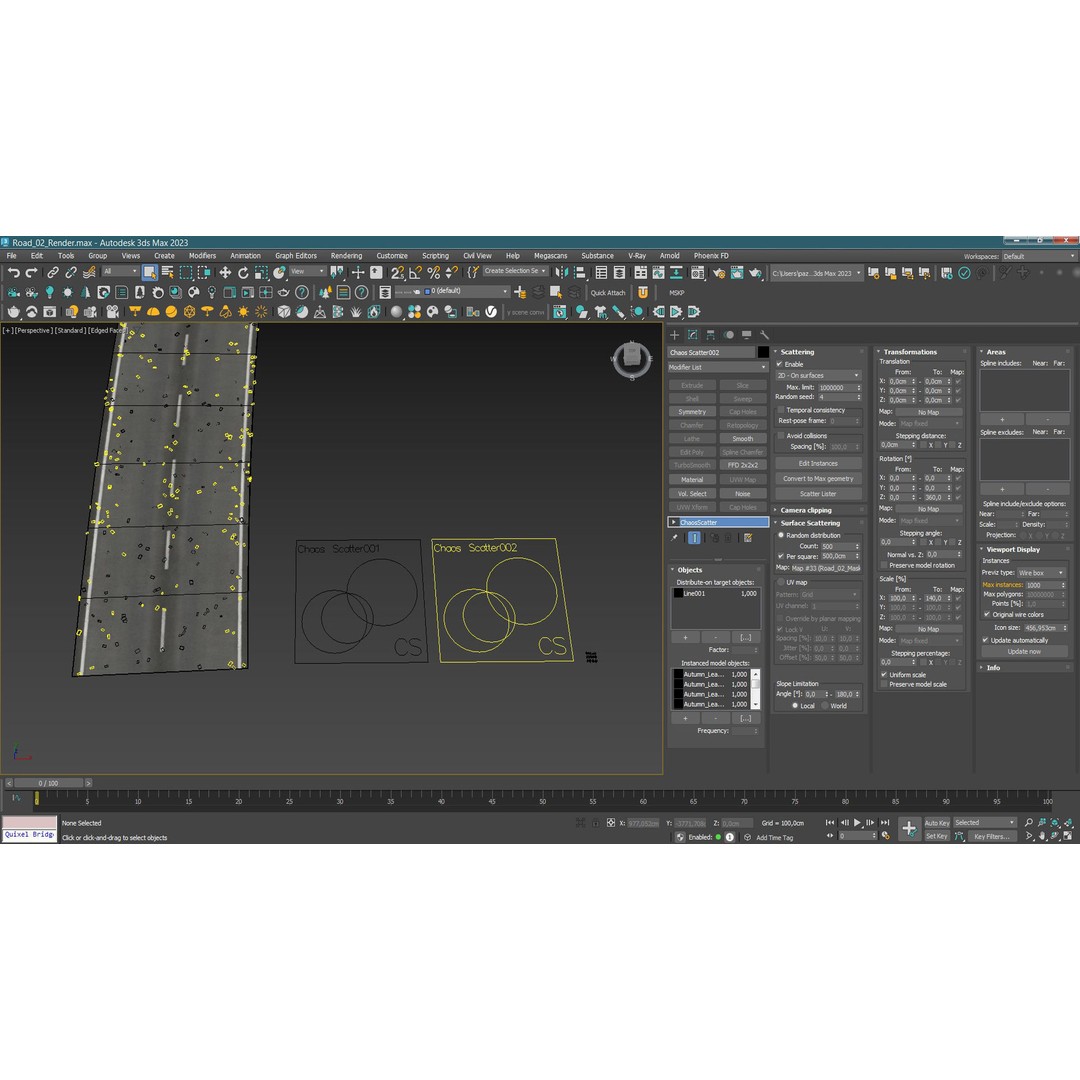
Task: Select Line001 in the distribute-on target list
Action: (697, 592)
